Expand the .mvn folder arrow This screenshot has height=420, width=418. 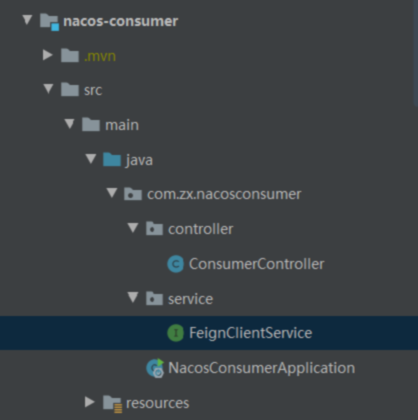click(48, 55)
